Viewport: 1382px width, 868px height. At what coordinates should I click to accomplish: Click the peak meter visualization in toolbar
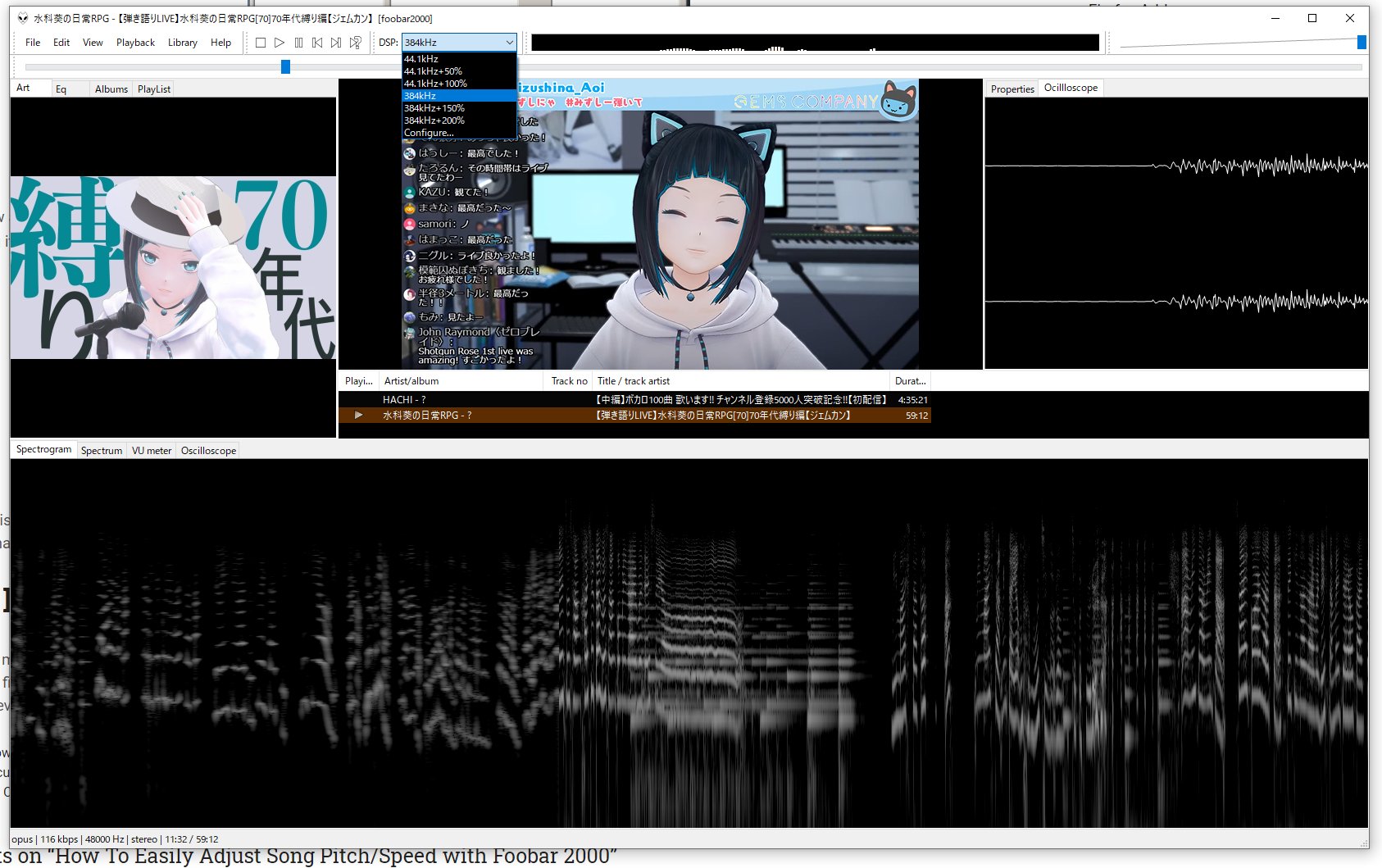[x=816, y=43]
